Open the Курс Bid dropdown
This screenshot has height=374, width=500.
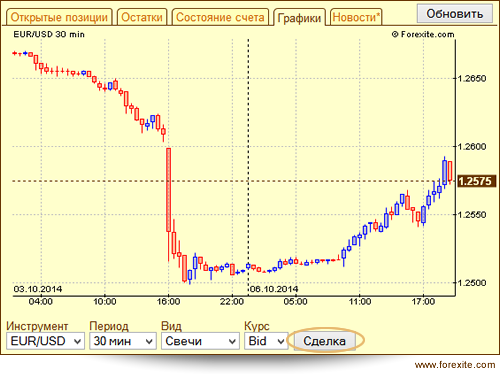pyautogui.click(x=266, y=341)
